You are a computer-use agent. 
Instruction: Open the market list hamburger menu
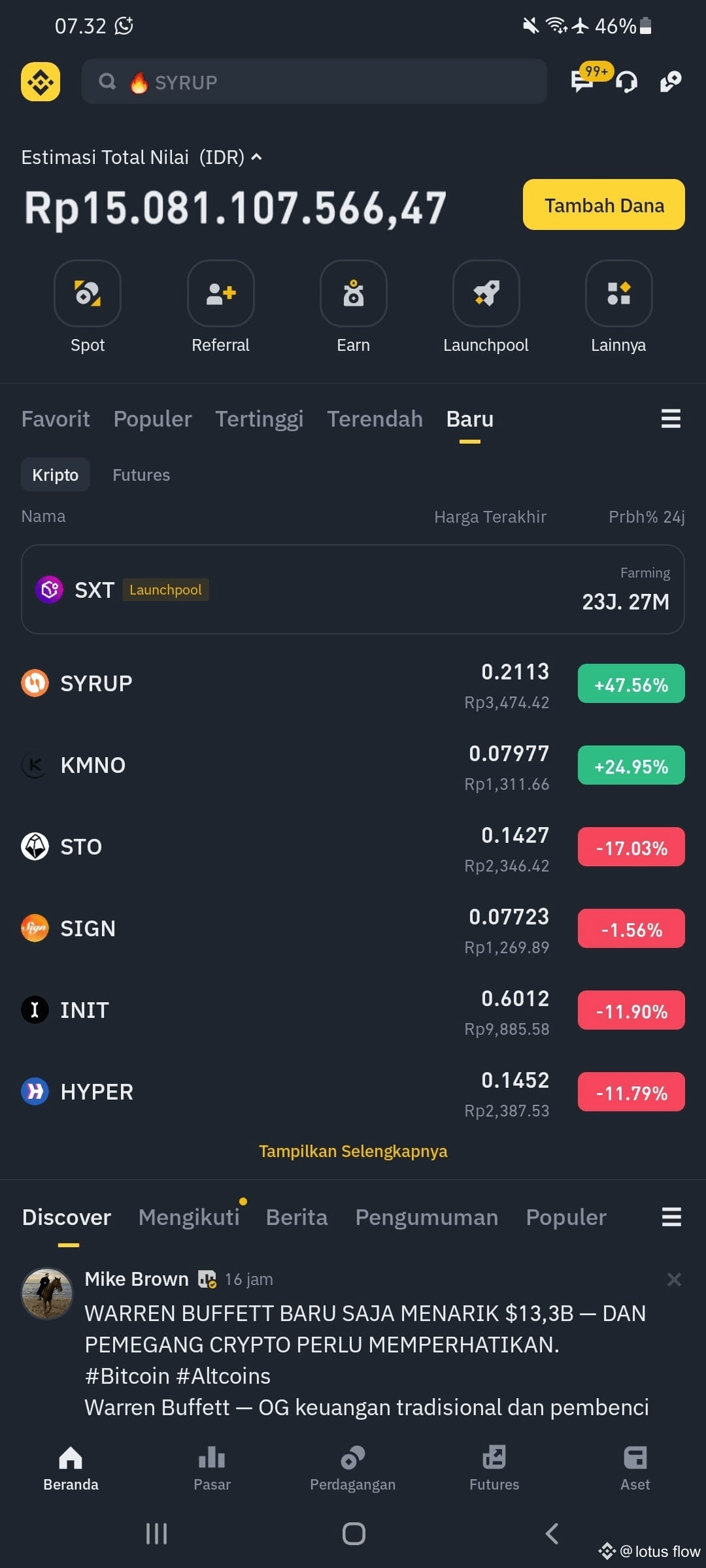click(x=671, y=418)
